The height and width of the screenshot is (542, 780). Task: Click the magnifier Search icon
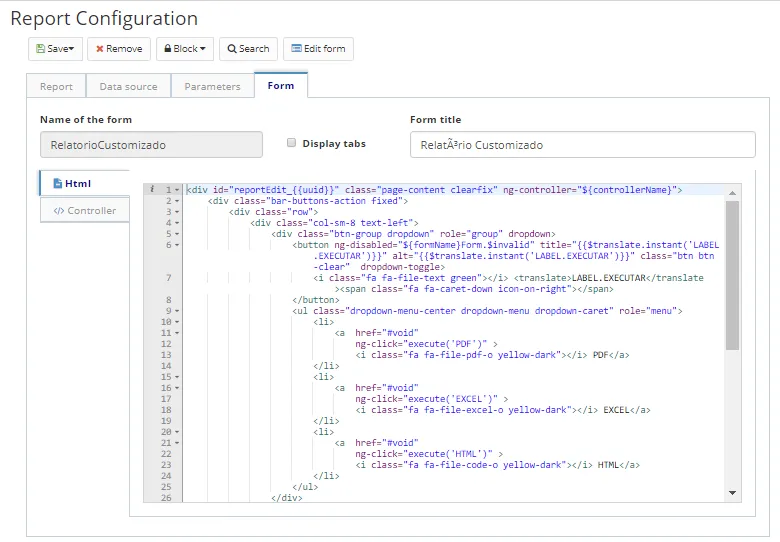pyautogui.click(x=232, y=49)
